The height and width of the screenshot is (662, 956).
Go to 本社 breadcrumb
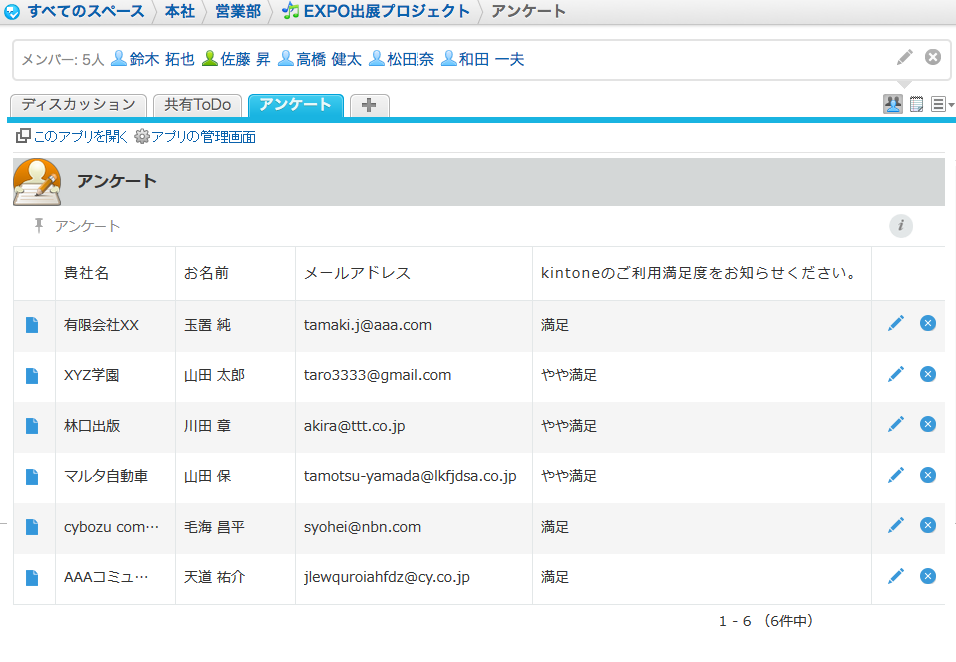click(x=180, y=11)
